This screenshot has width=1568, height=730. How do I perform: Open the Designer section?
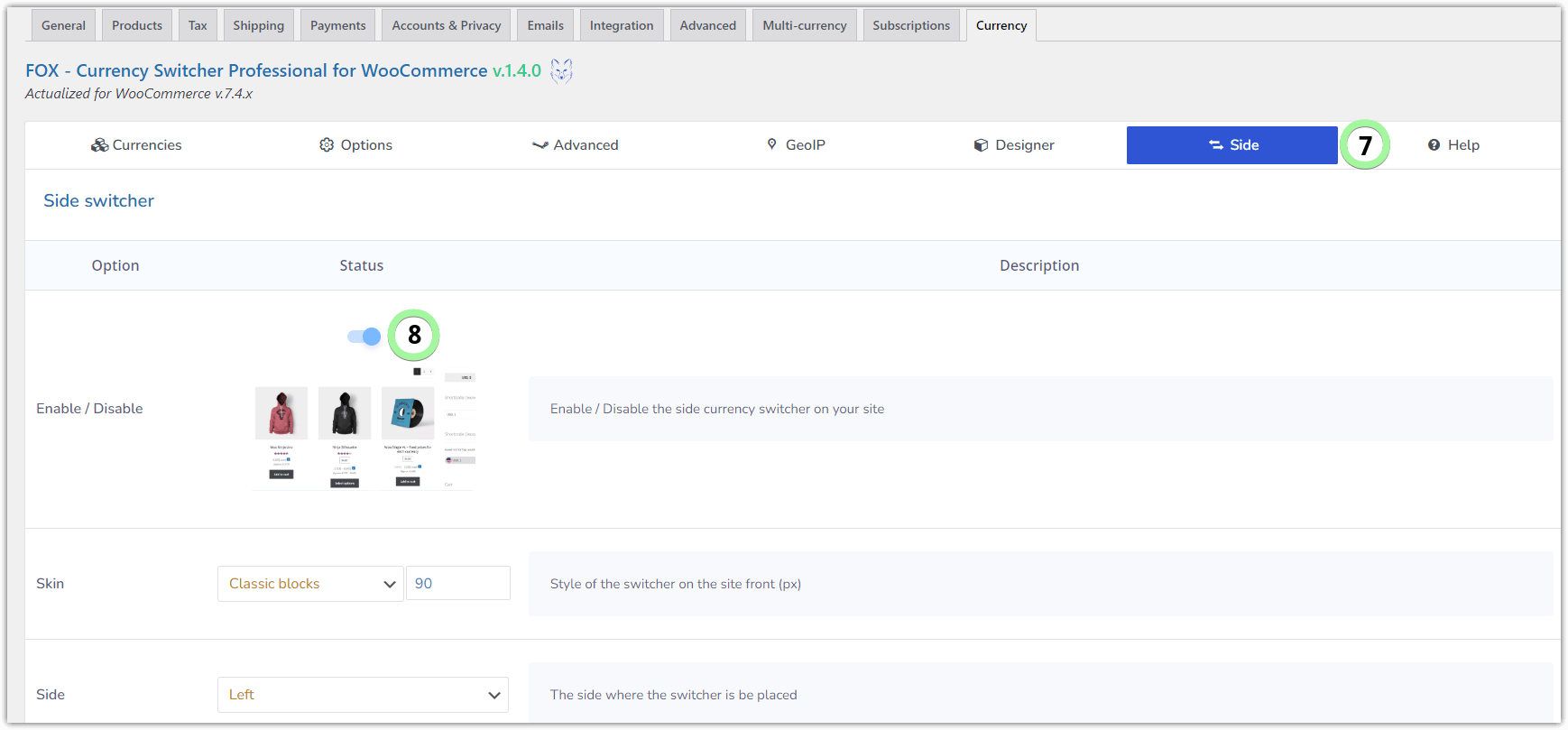(x=1014, y=145)
